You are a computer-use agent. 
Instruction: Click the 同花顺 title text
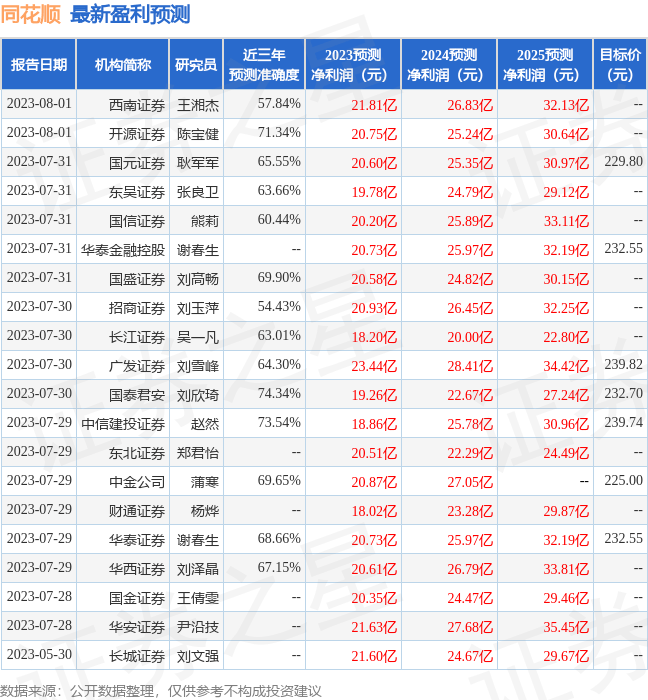[x=31, y=14]
